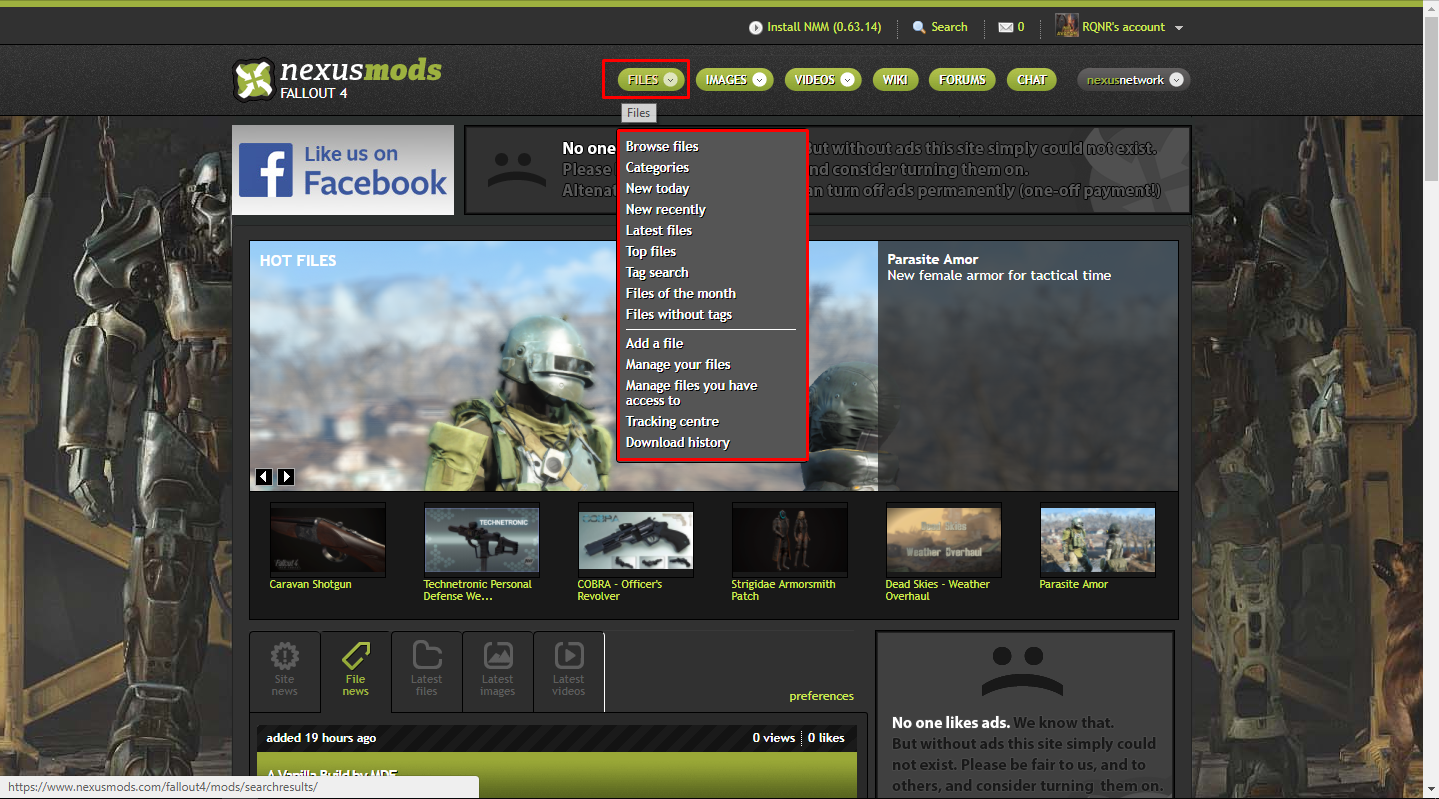
Task: Click the Search link in the header
Action: click(949, 27)
